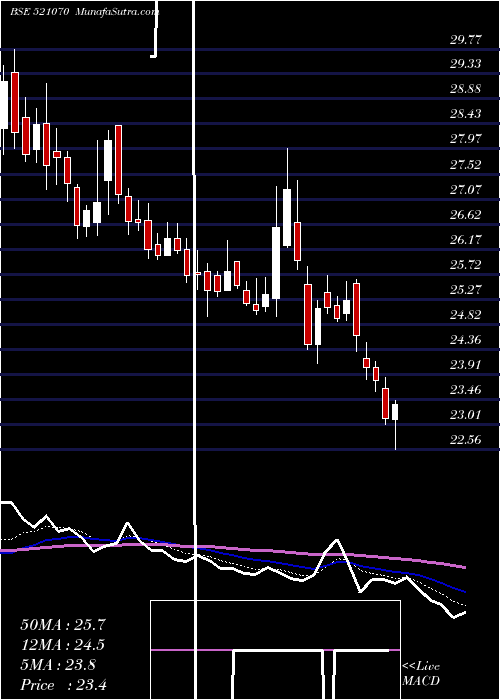Click the 12MA : 24.5 readout
Viewport: 500px width, 700px height.
click(x=64, y=645)
